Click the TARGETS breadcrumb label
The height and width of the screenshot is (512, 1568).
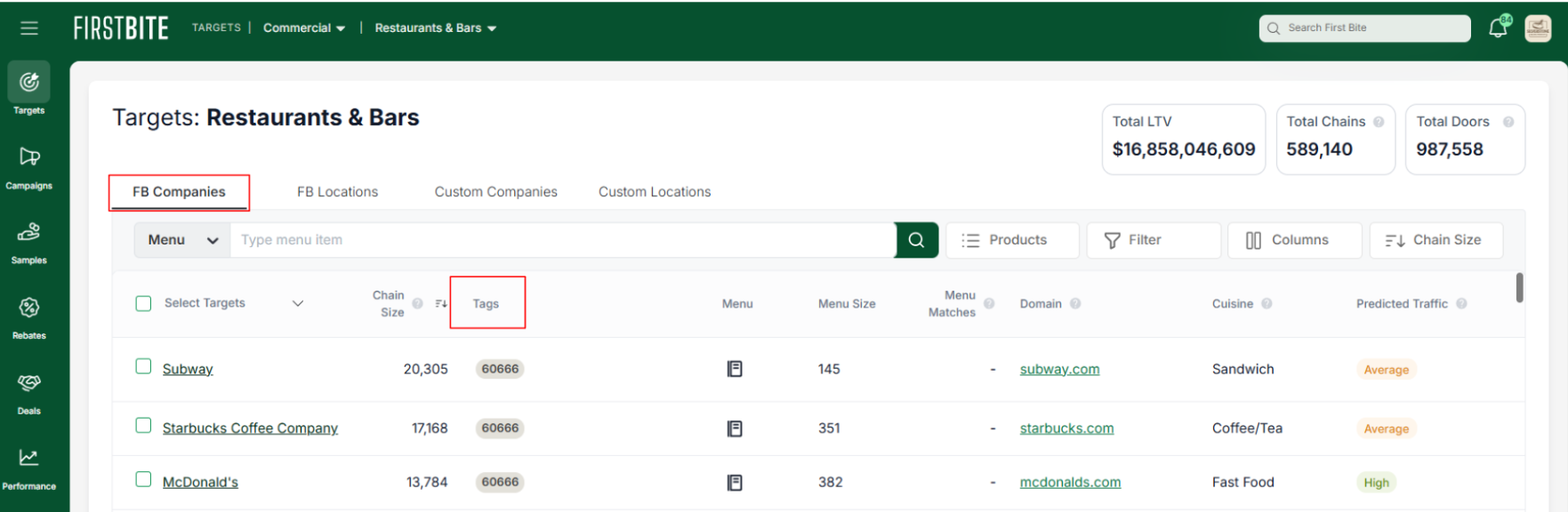[216, 28]
